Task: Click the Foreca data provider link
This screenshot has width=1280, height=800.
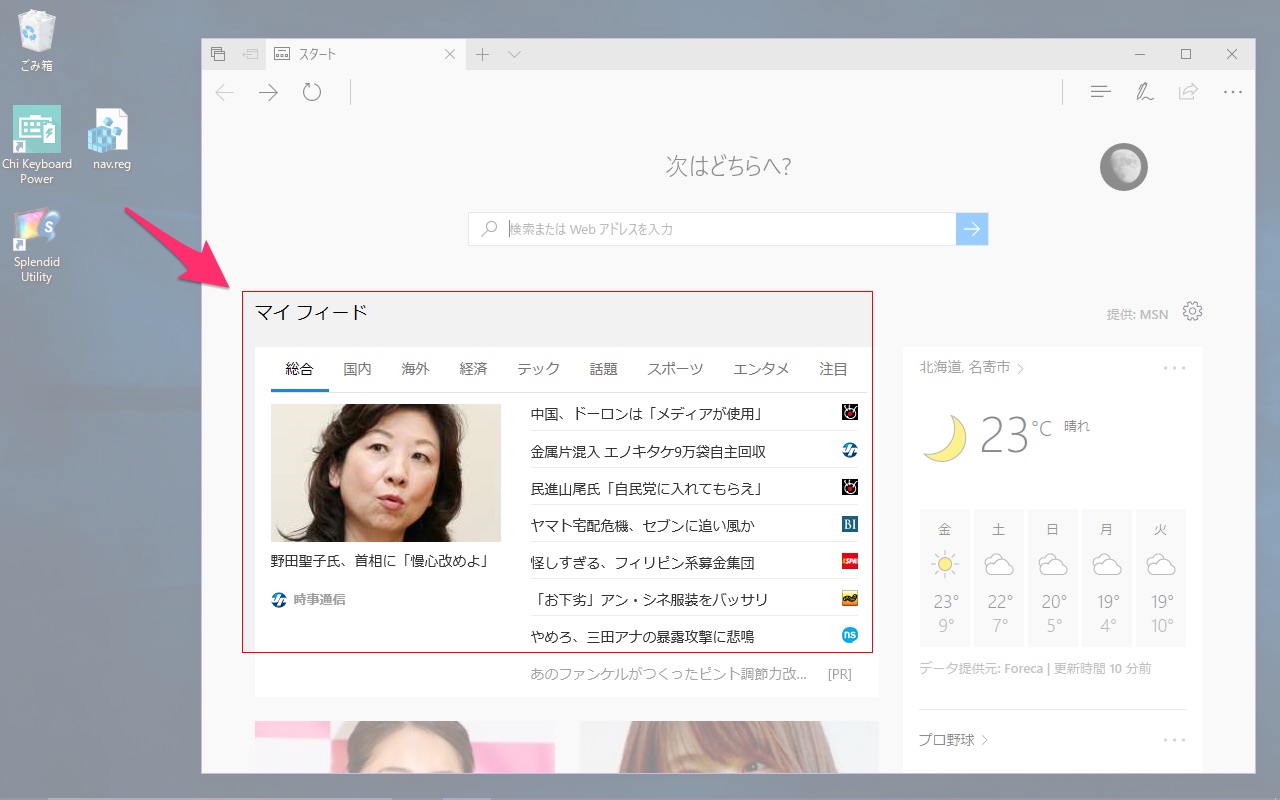Action: point(1023,668)
